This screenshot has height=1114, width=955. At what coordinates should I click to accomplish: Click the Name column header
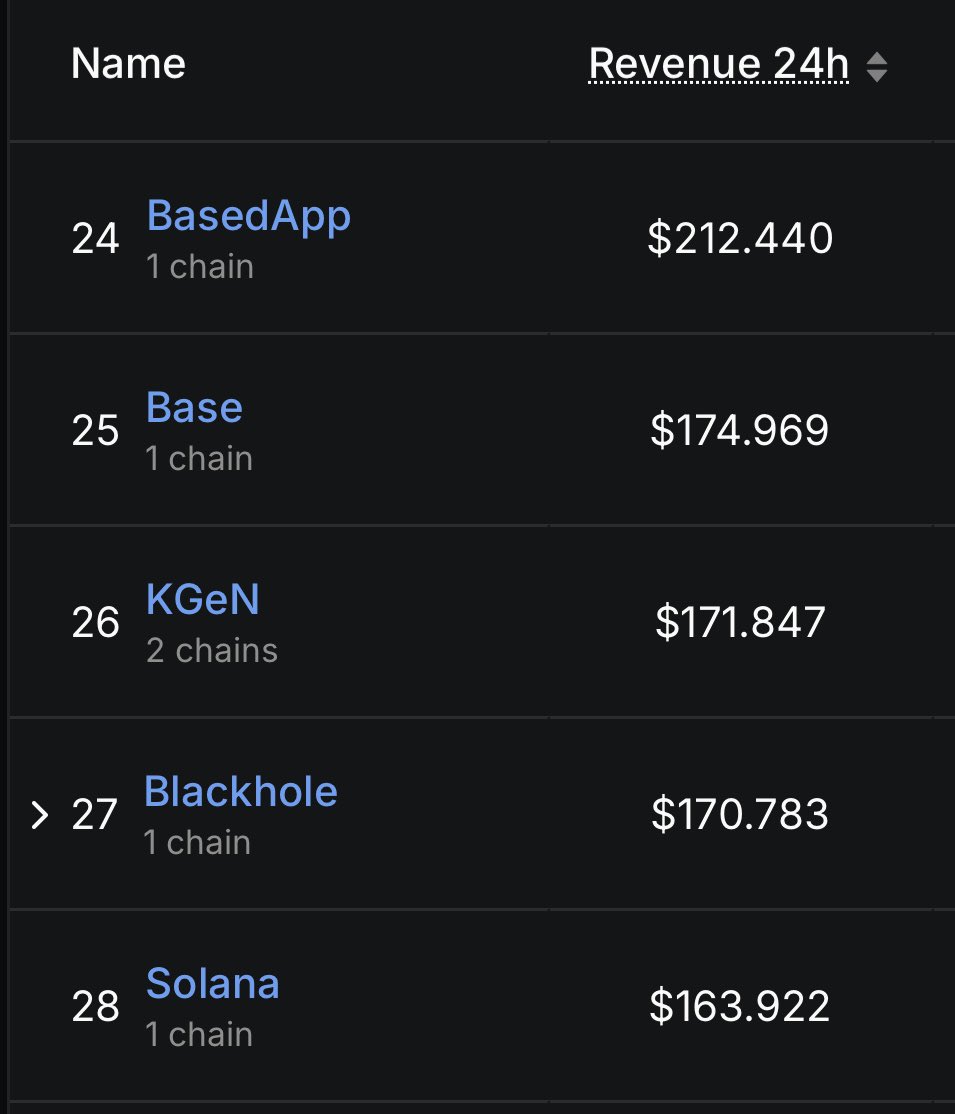pos(129,63)
